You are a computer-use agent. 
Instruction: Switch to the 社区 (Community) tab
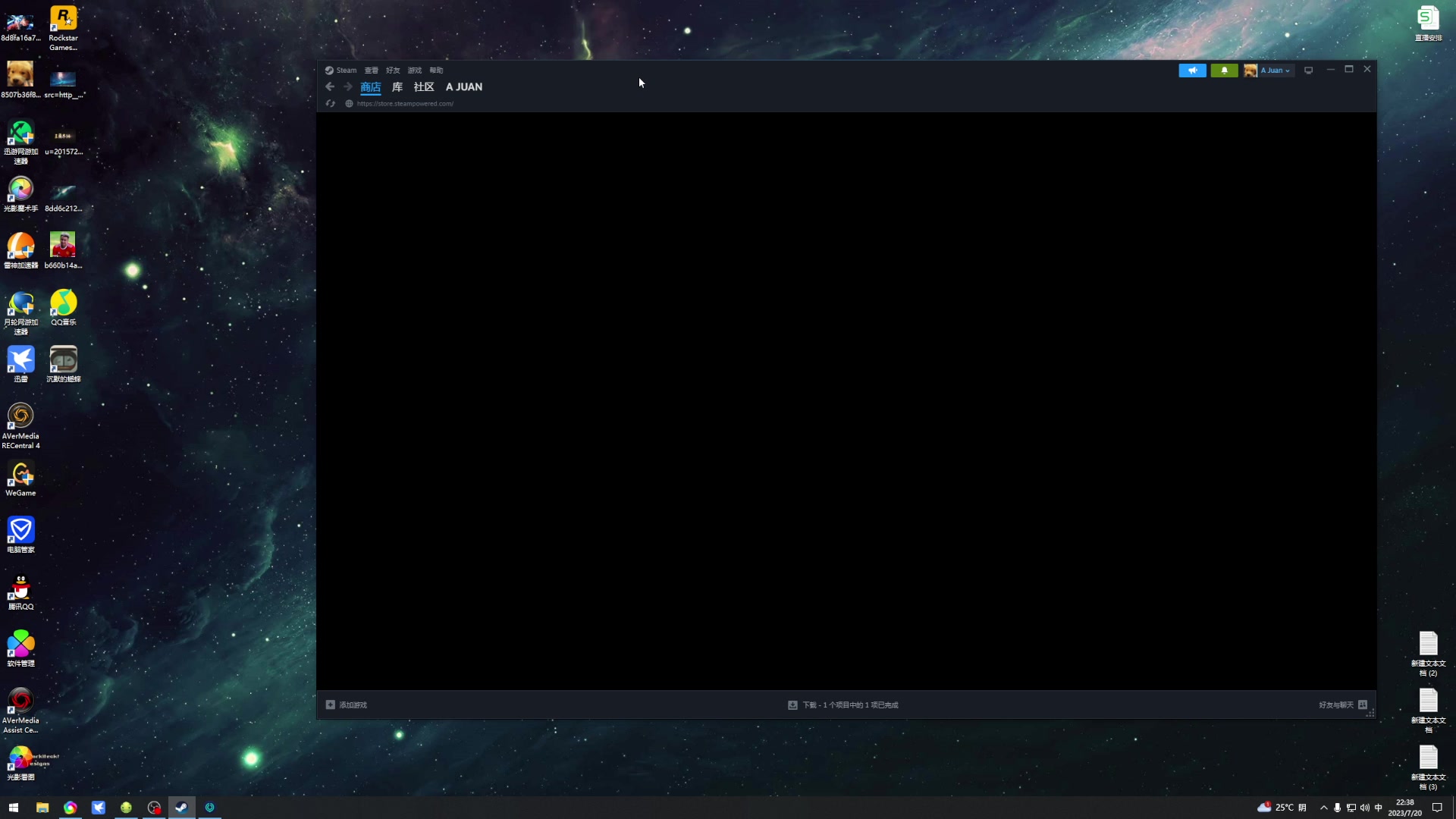(424, 87)
